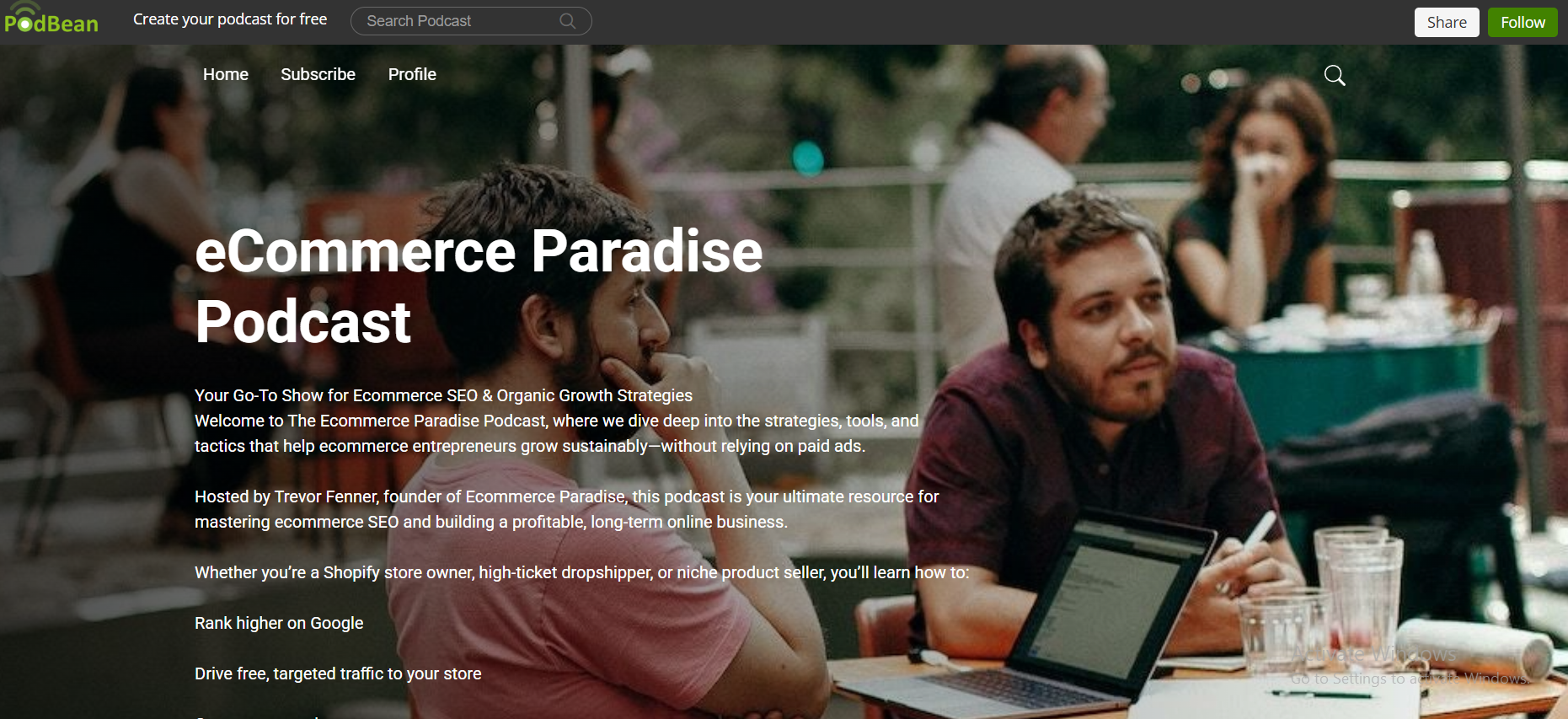Click the magnifier icon in Search Podcast box

568,21
